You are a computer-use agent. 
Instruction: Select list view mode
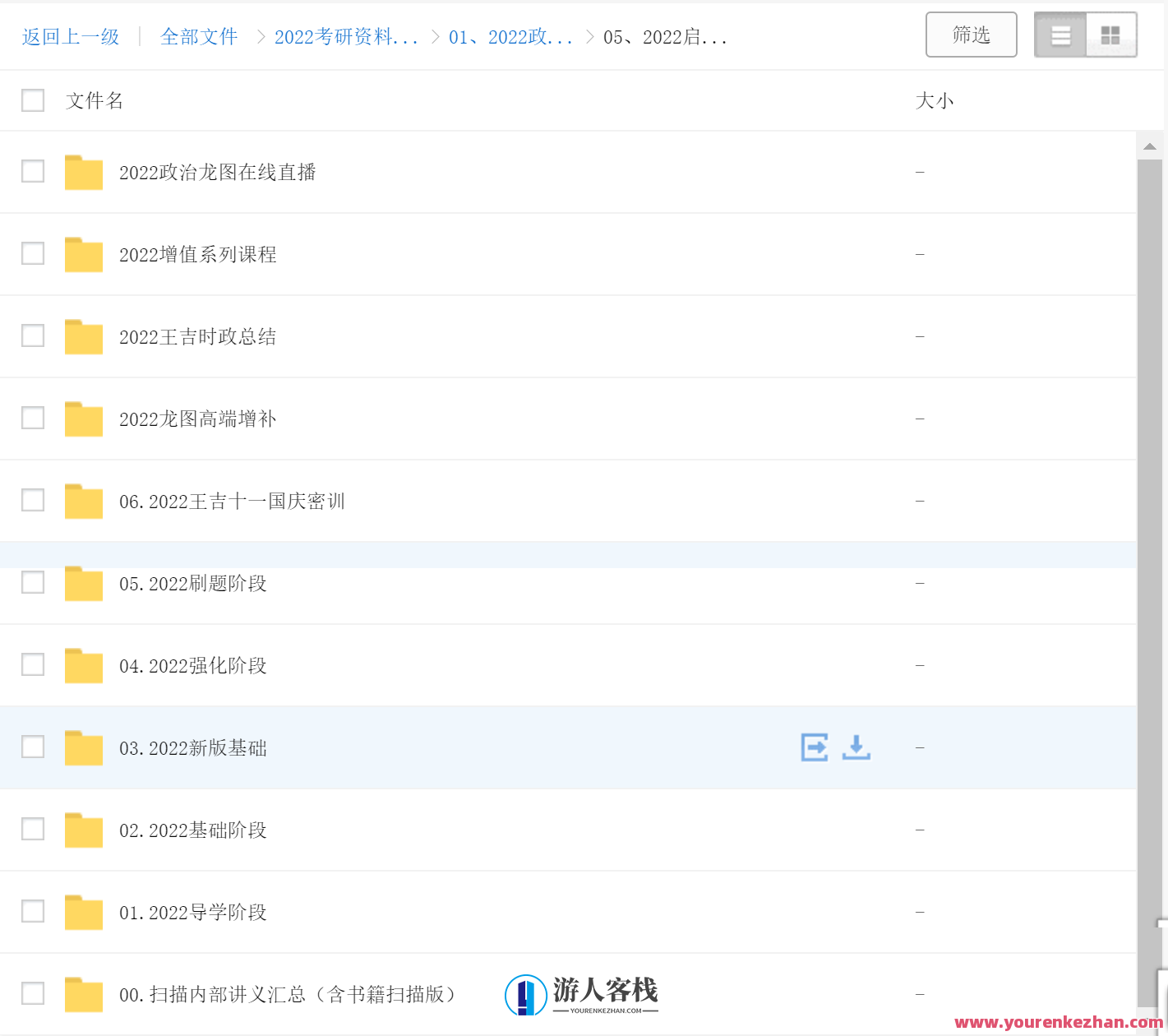tap(1060, 35)
